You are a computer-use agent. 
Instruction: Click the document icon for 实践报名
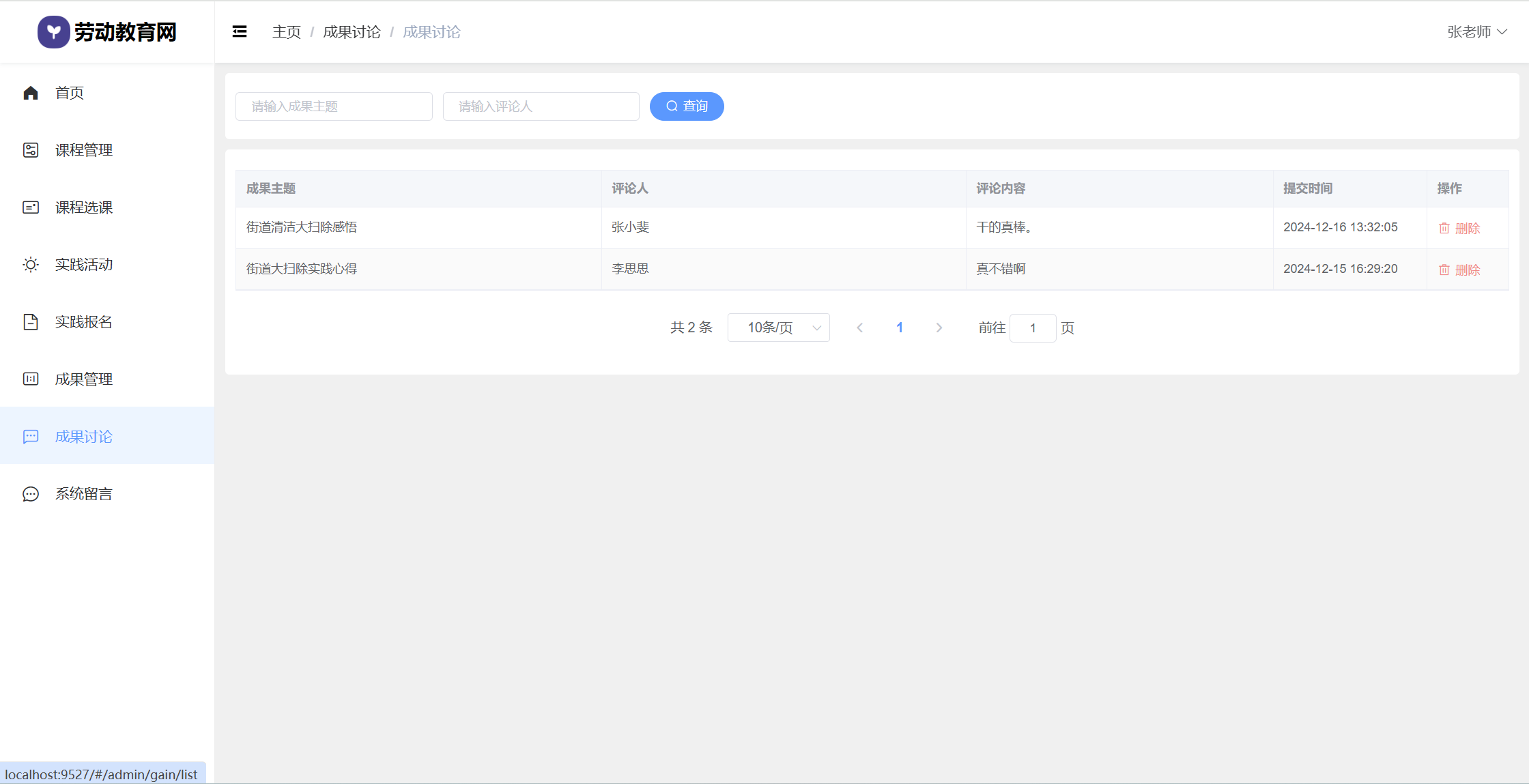pos(31,322)
